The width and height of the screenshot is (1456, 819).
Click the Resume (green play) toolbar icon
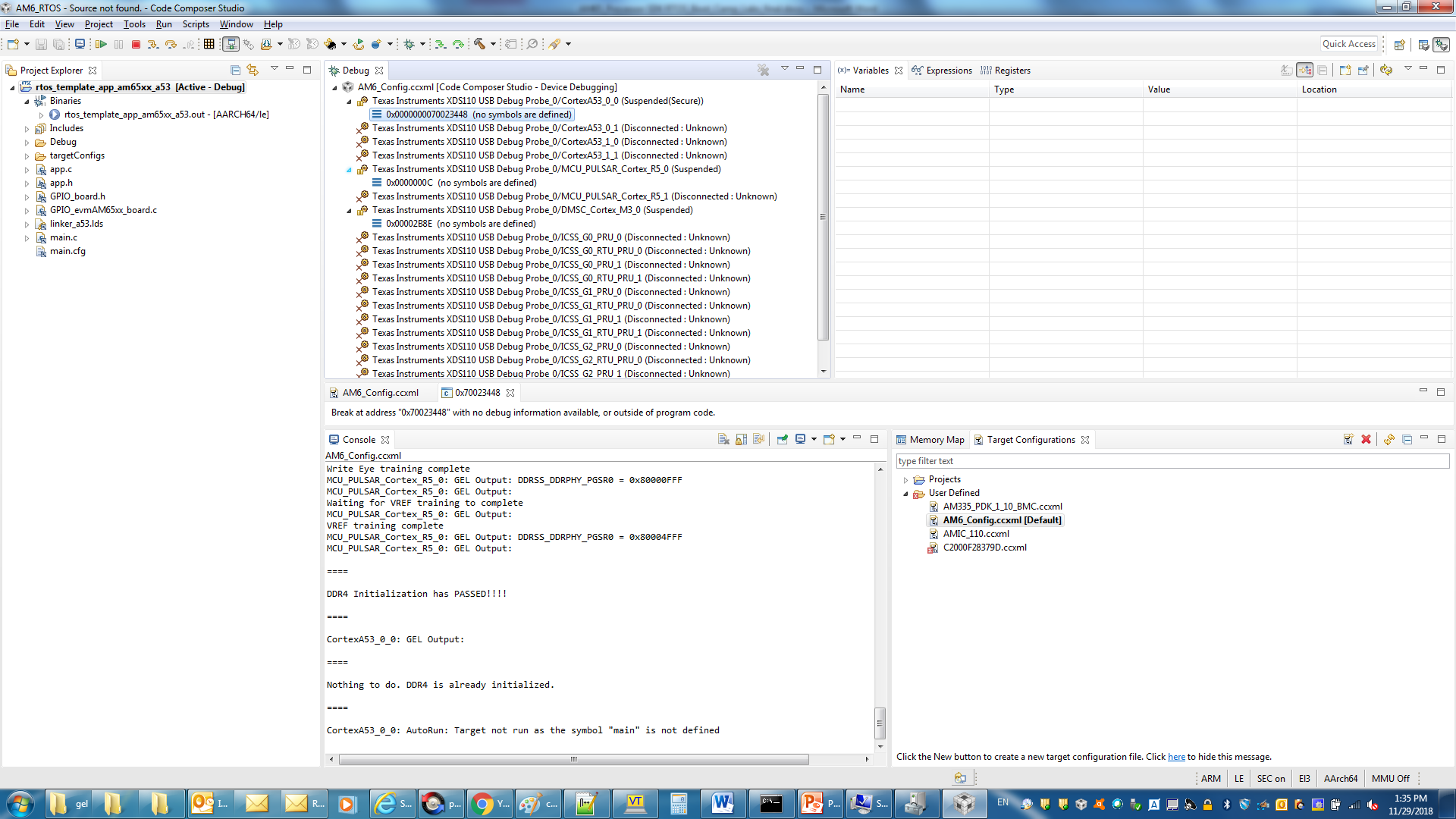click(x=100, y=45)
